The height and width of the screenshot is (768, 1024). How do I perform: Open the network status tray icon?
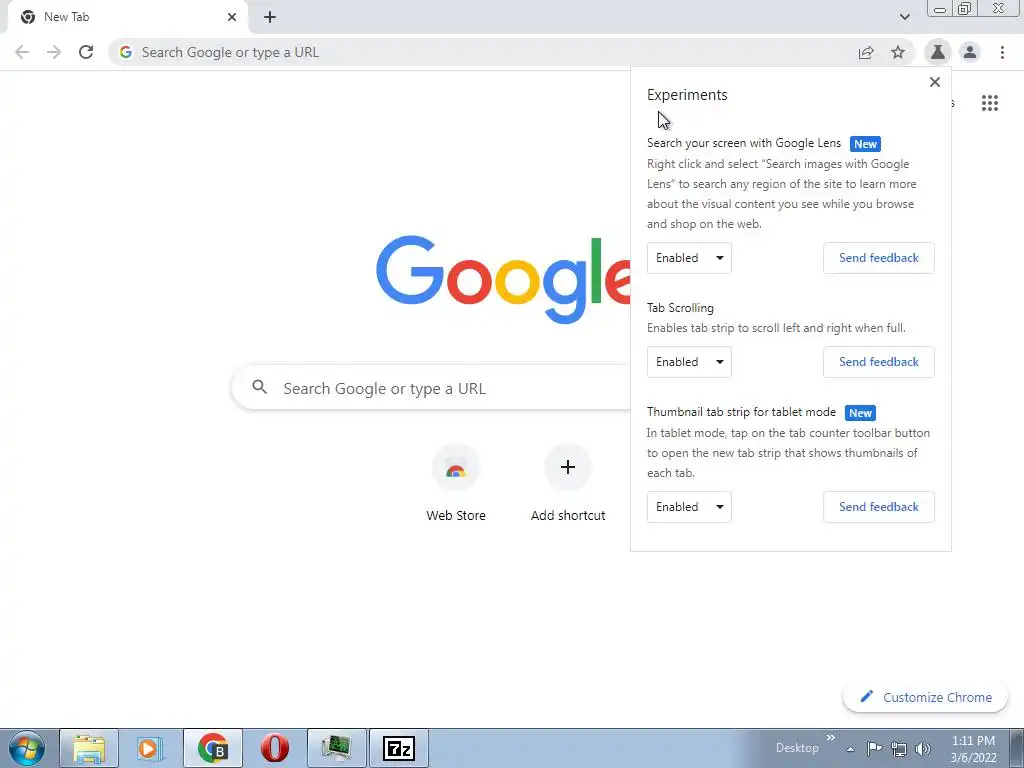click(x=899, y=748)
